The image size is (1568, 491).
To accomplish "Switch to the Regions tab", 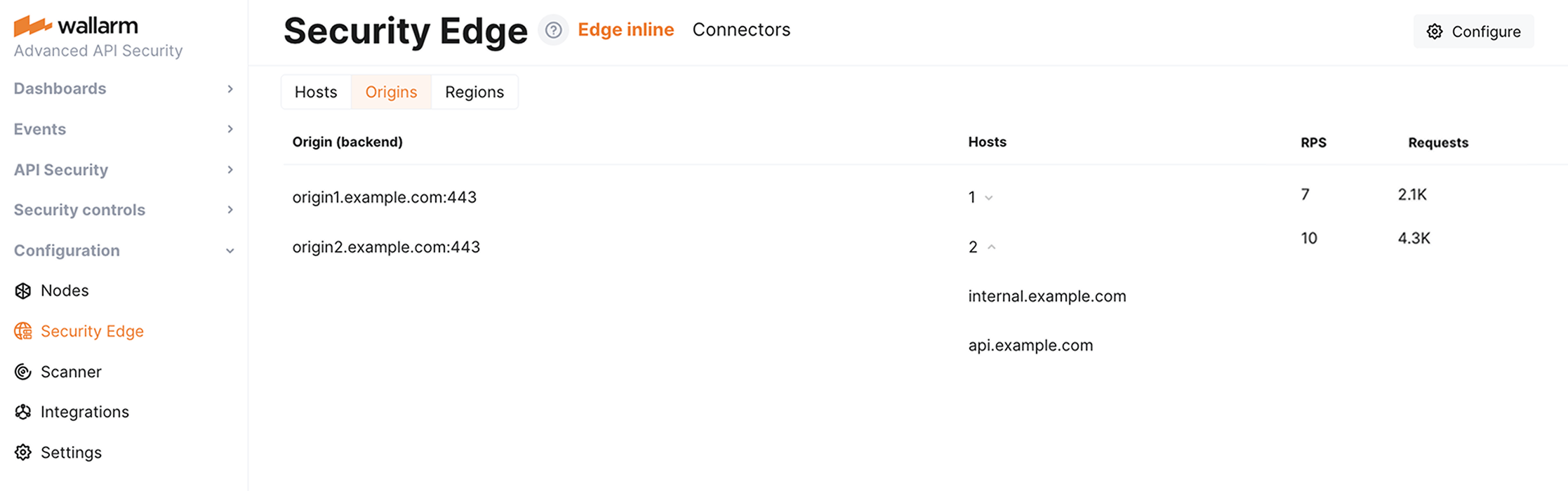I will (474, 92).
